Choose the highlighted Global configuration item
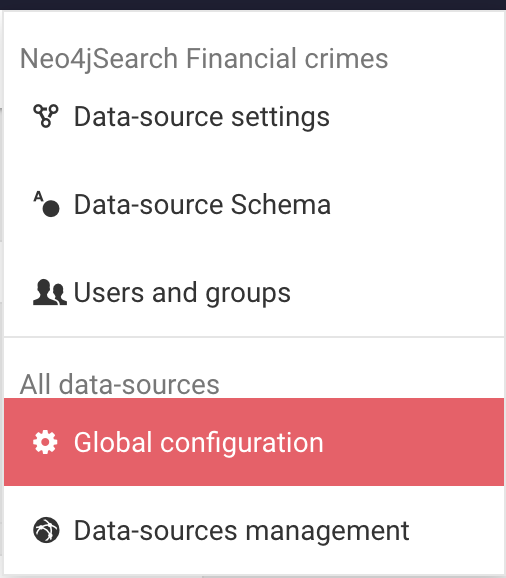Screen dimensions: 506x578 pyautogui.click(x=254, y=442)
